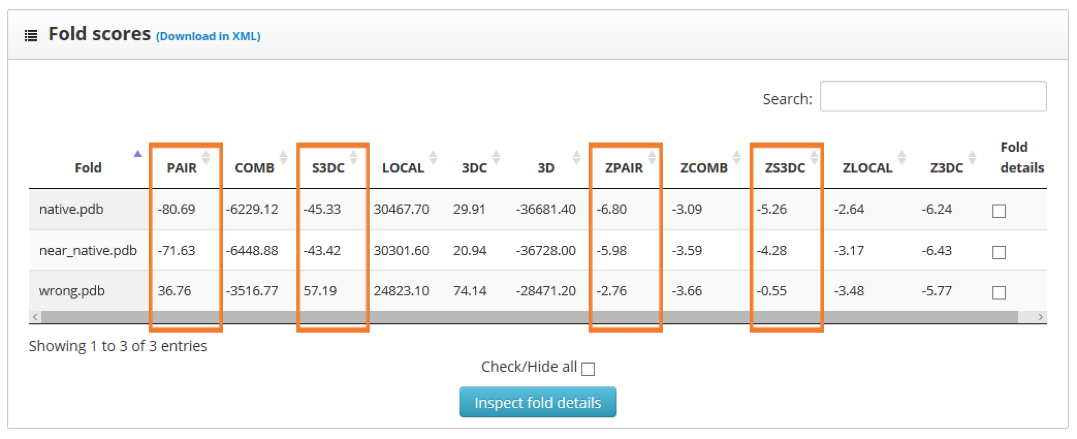Image resolution: width=1077 pixels, height=439 pixels.
Task: Click ZLOCAL value -3.48
Action: tap(849, 291)
